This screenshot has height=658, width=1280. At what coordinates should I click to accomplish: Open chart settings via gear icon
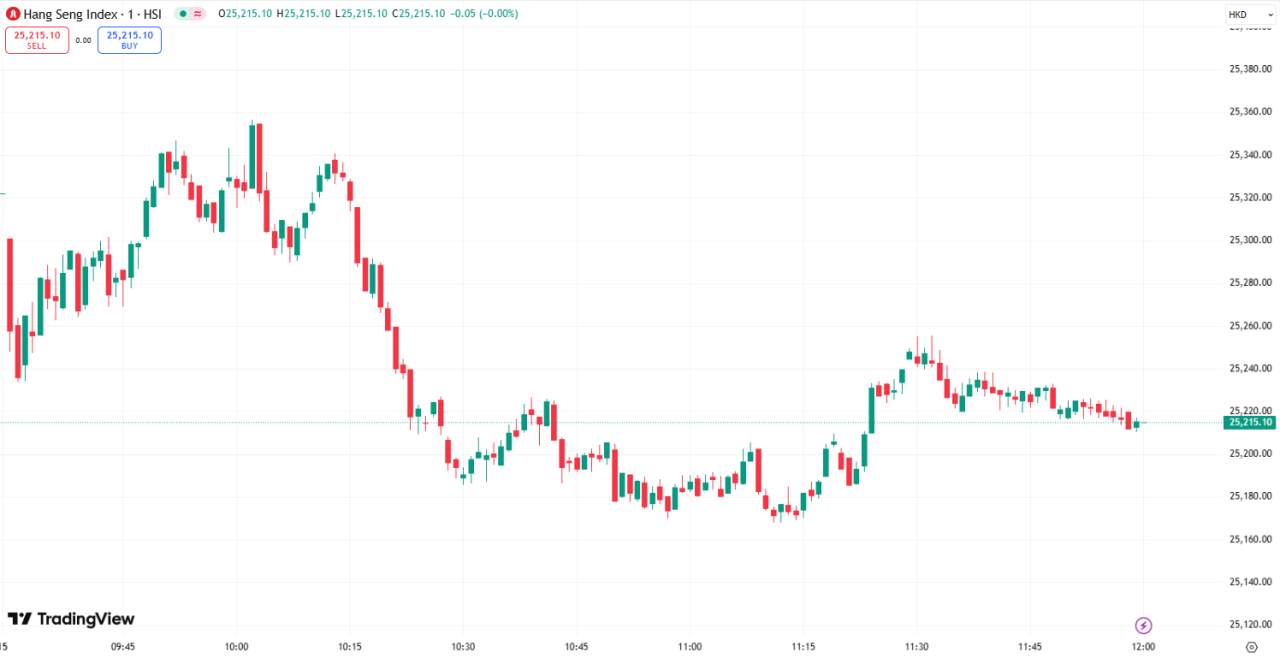point(1251,647)
